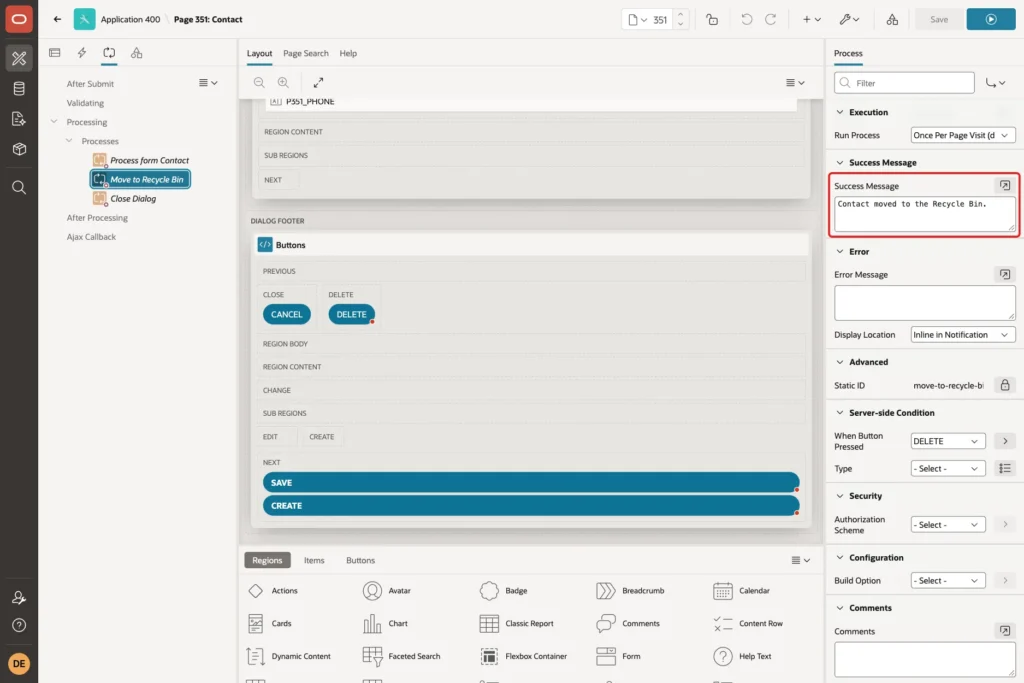This screenshot has height=683, width=1024.
Task: Open the Build Option dropdown
Action: [x=948, y=580]
